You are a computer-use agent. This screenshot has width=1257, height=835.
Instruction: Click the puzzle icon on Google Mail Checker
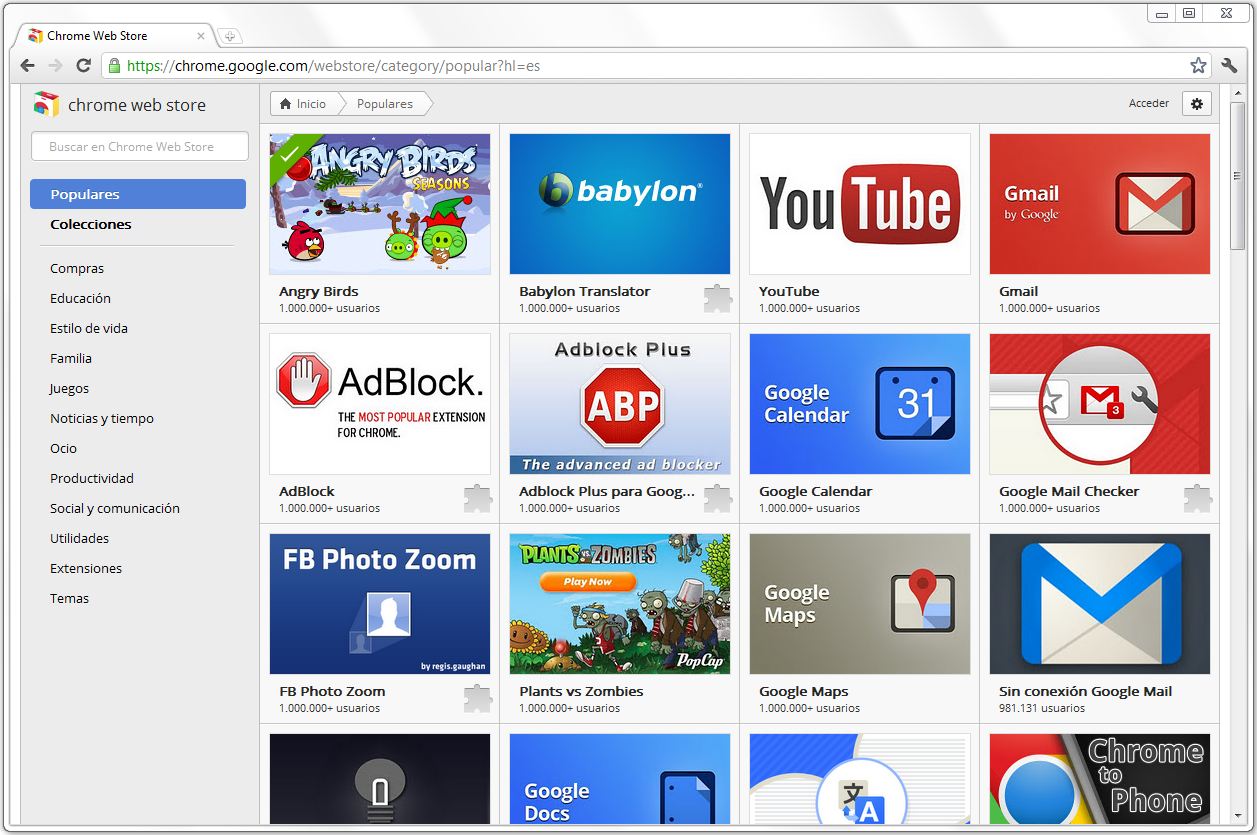(x=1197, y=498)
